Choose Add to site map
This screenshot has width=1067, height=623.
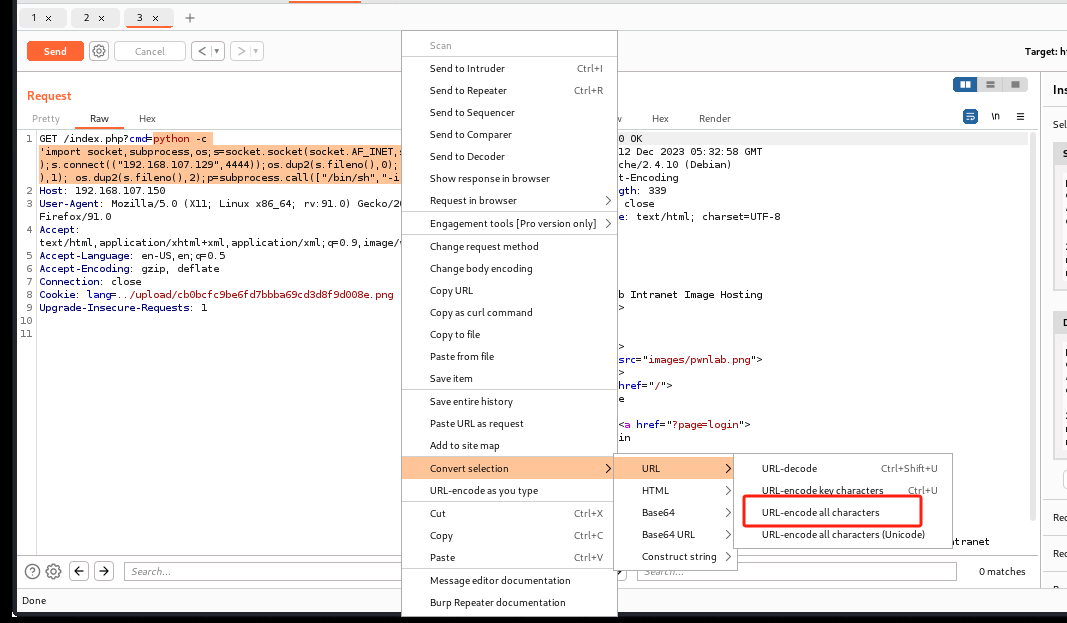tap(510, 445)
